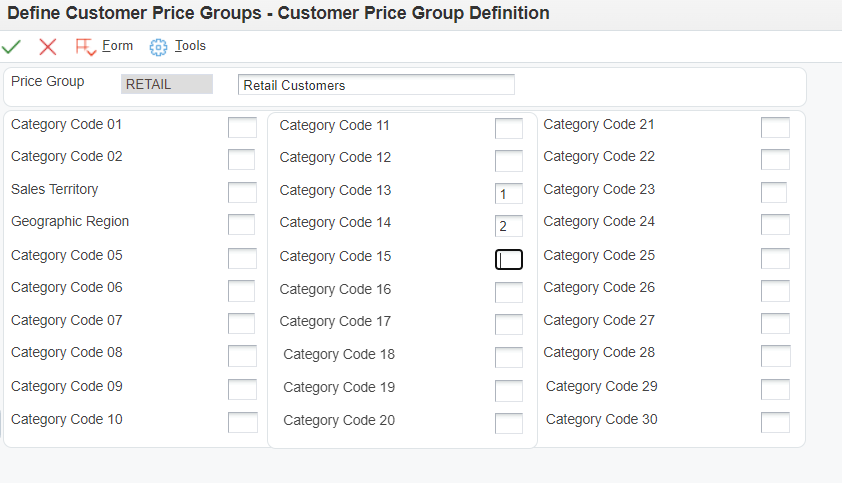Image resolution: width=842 pixels, height=483 pixels.
Task: Select the Category Code 10 input box
Action: [x=242, y=422]
